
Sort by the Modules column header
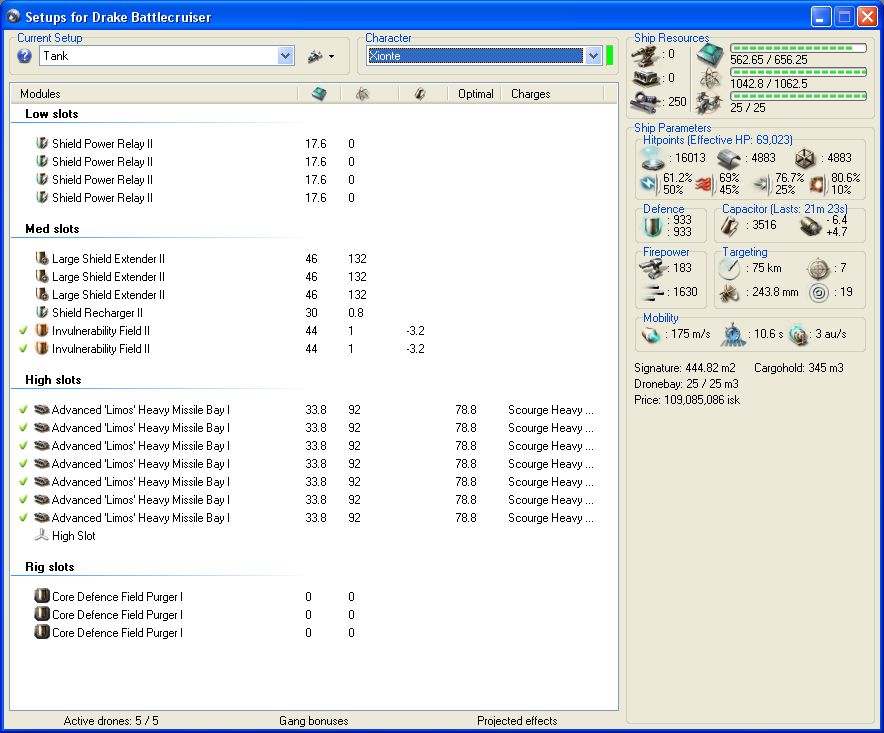tap(154, 94)
